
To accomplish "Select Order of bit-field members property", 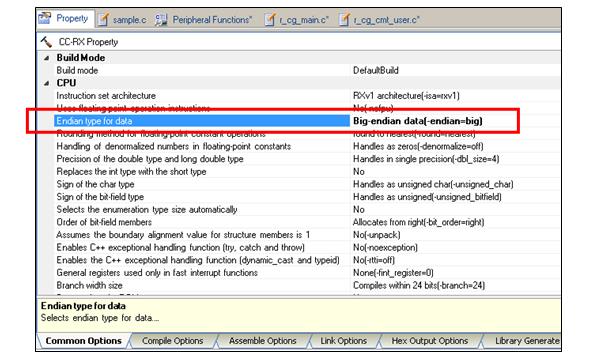I will (x=104, y=222).
